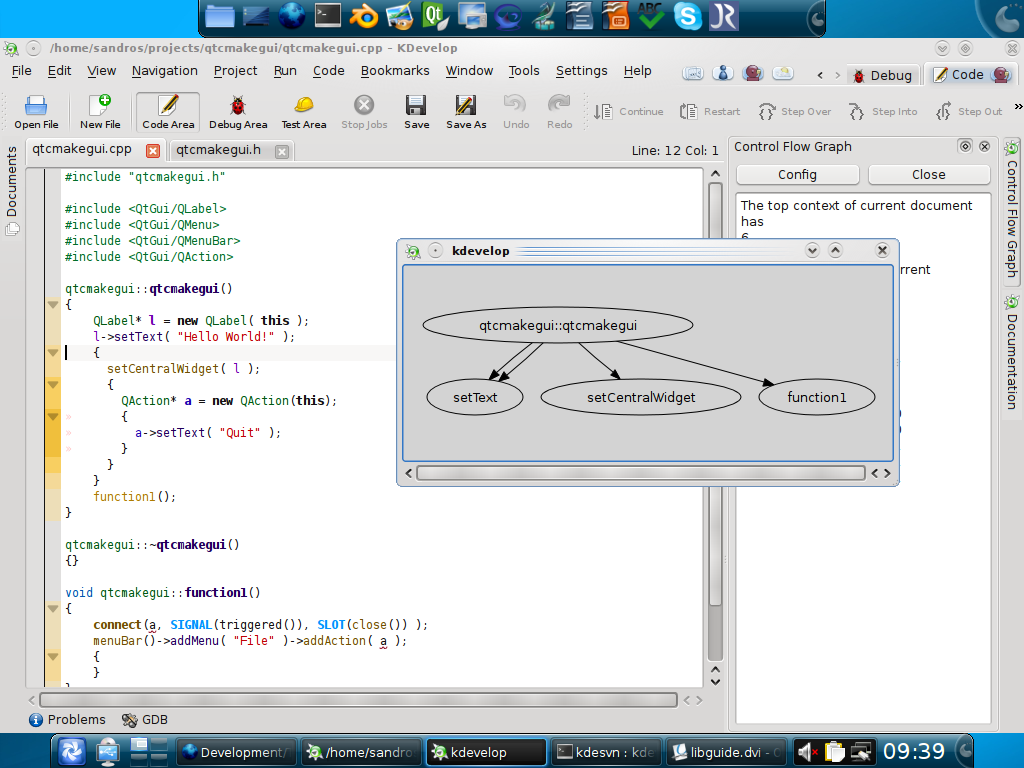The image size is (1024, 768).
Task: Open the kdevelop popup window menu chevron
Action: pos(812,251)
